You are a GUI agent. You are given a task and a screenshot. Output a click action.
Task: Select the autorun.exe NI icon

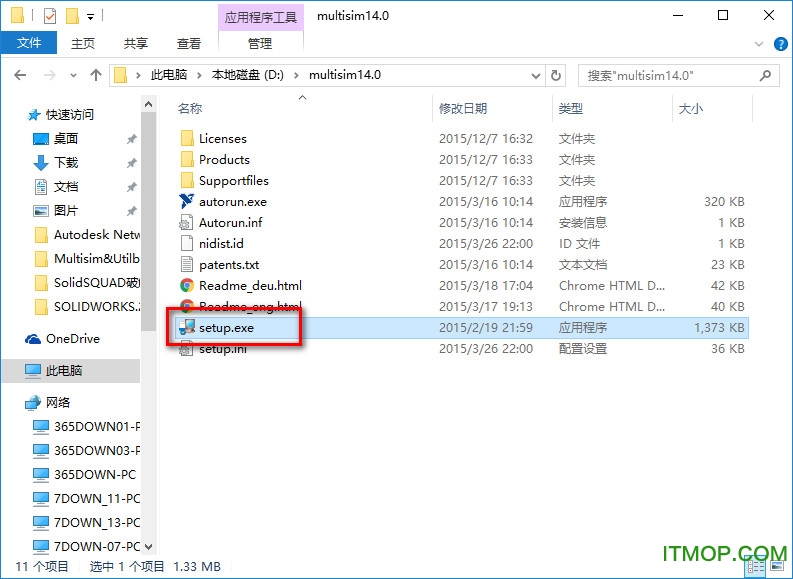(187, 201)
